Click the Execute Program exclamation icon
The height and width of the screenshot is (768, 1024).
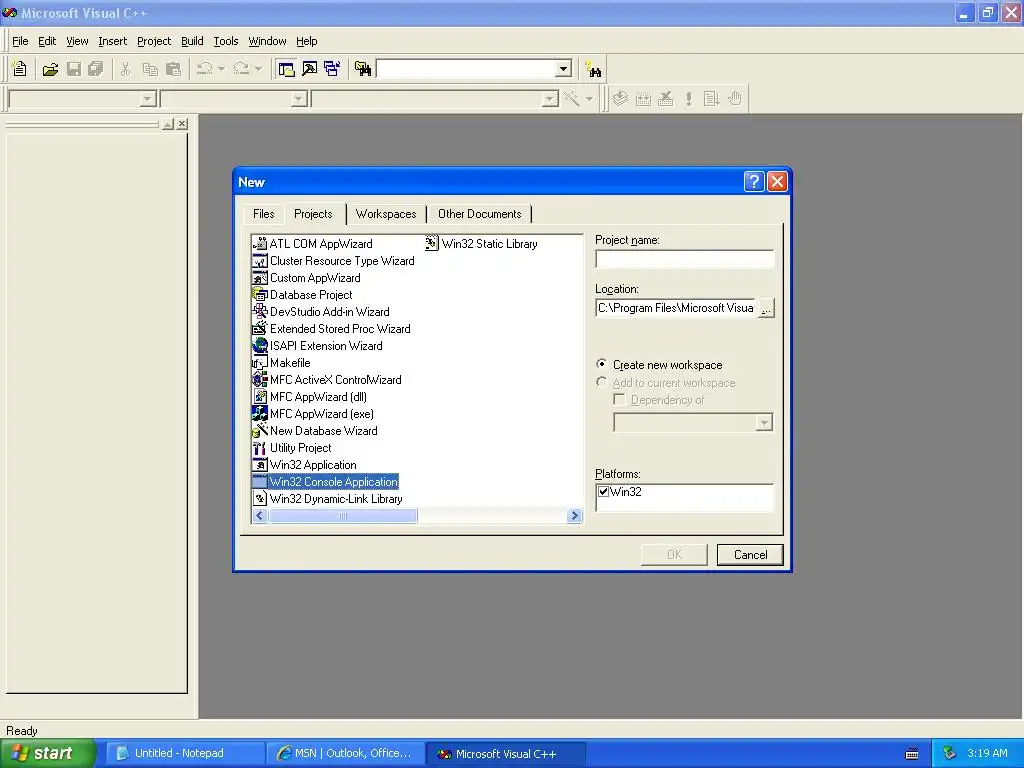(x=689, y=99)
